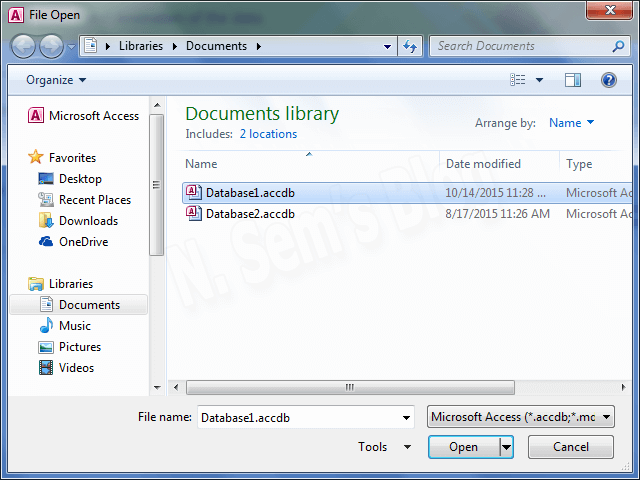Select Database2.accdb file name

[250, 213]
